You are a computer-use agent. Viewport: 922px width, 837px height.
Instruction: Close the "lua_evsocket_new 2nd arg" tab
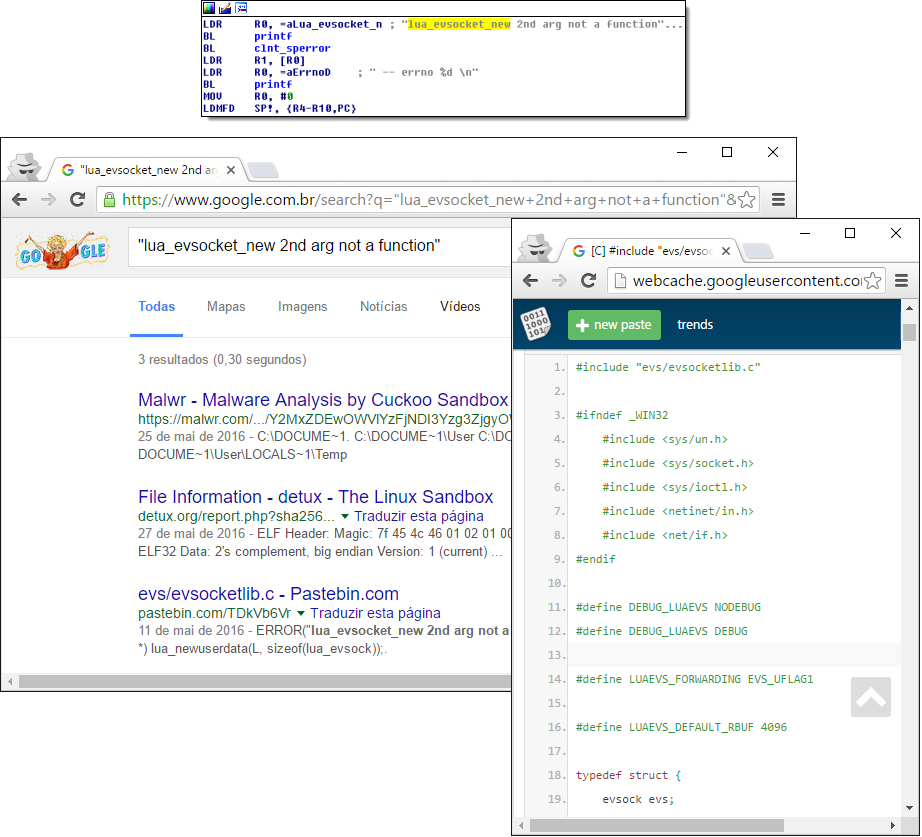tap(231, 170)
